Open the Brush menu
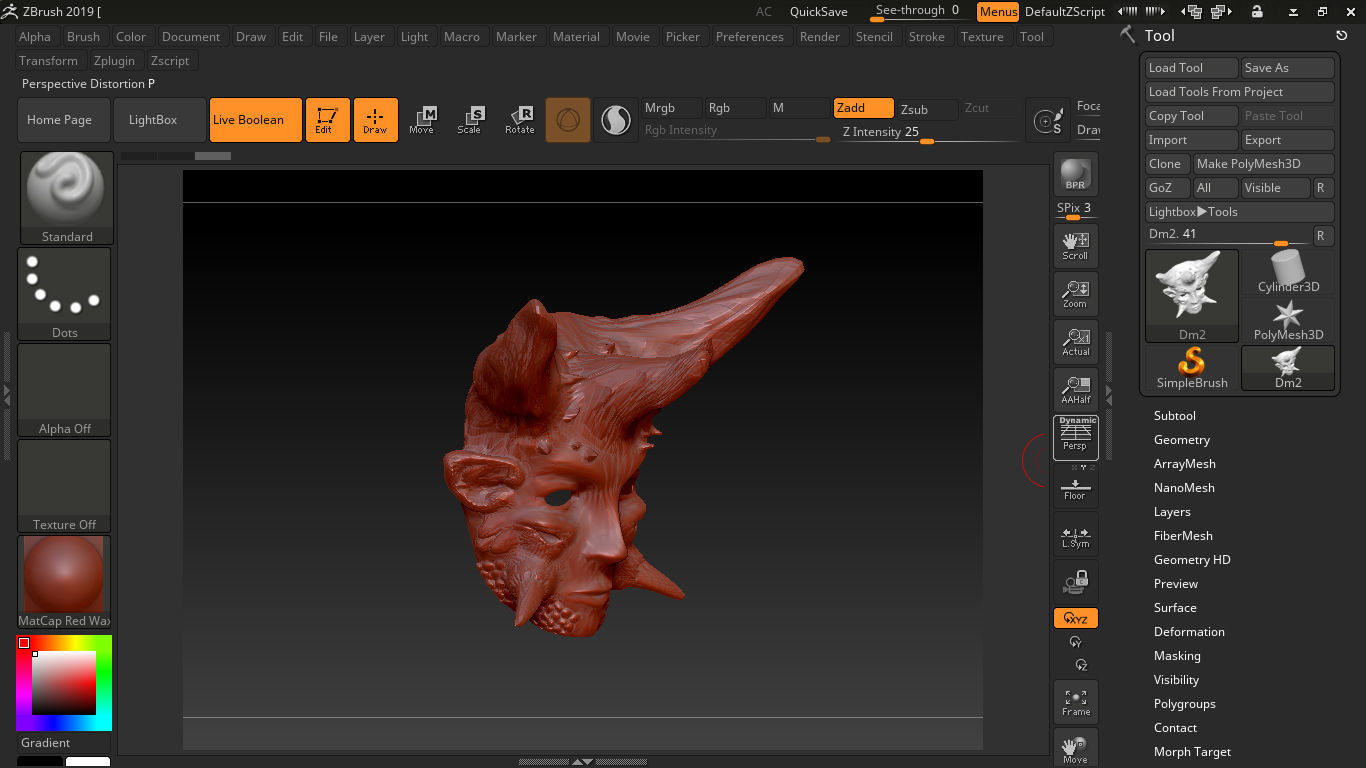This screenshot has height=768, width=1366. click(x=83, y=37)
